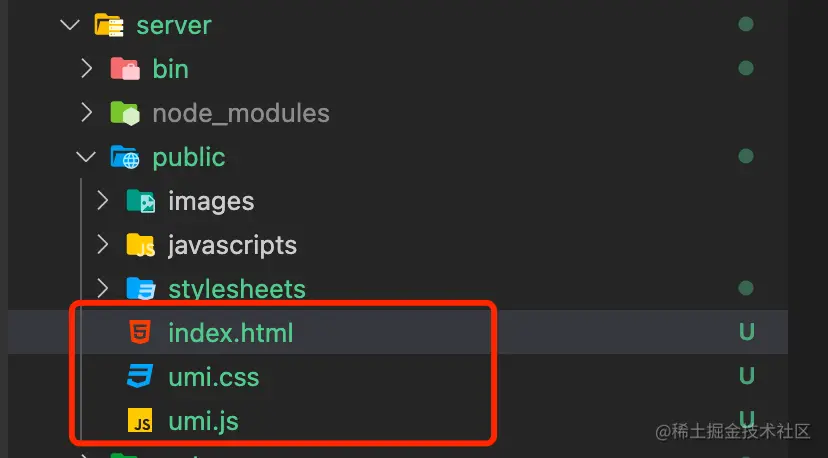Image resolution: width=828 pixels, height=458 pixels.
Task: Click the stylesheets folder icon
Action: (141, 289)
